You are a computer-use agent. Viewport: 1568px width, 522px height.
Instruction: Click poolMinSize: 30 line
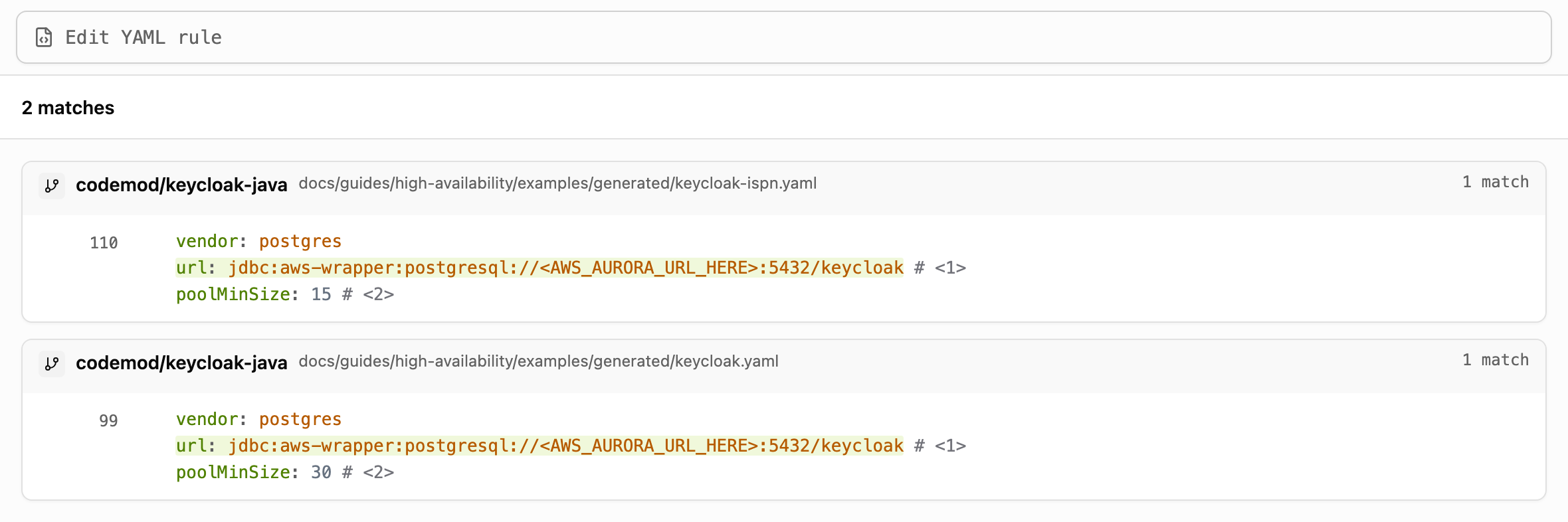285,472
